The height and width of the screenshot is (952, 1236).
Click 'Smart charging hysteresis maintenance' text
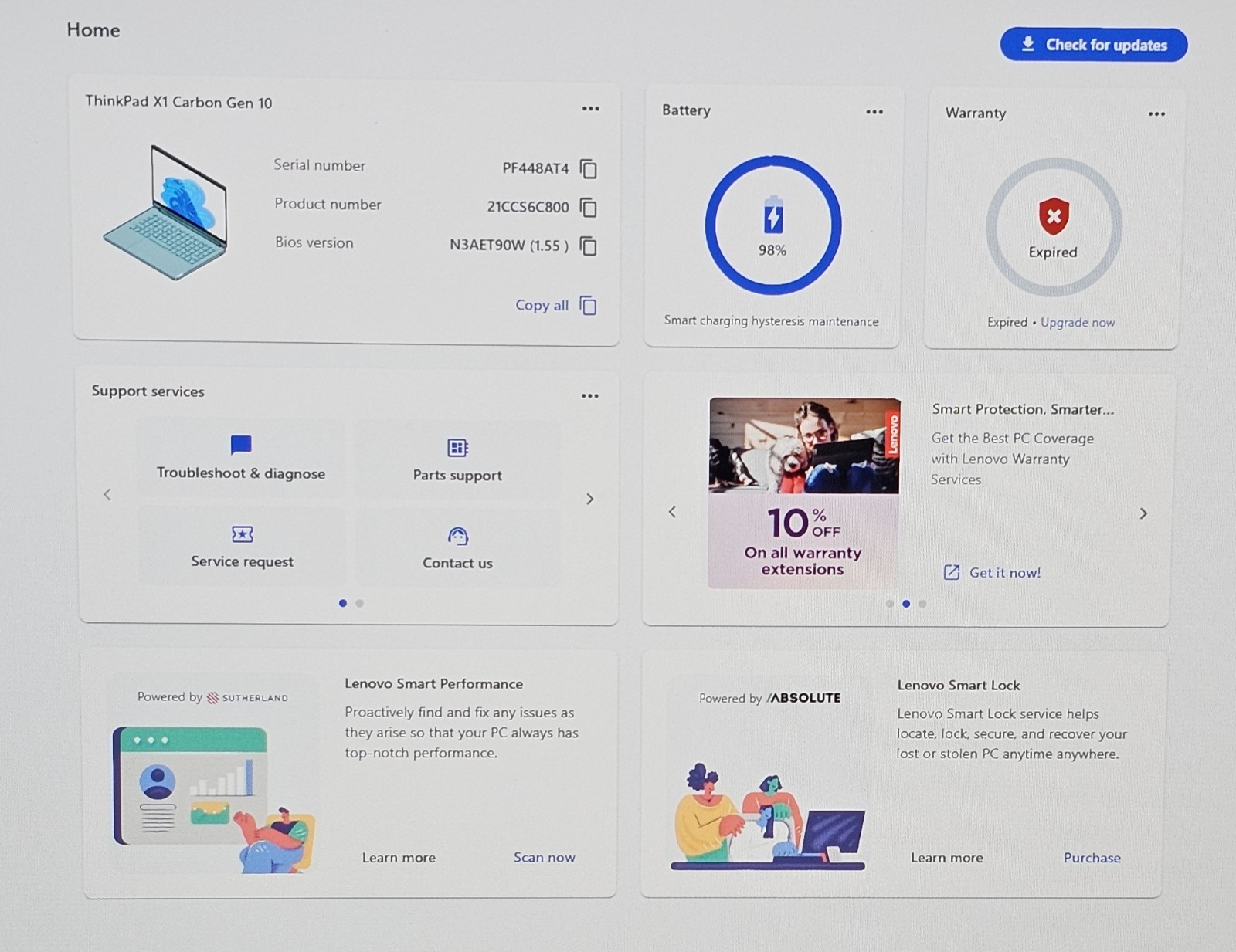772,321
